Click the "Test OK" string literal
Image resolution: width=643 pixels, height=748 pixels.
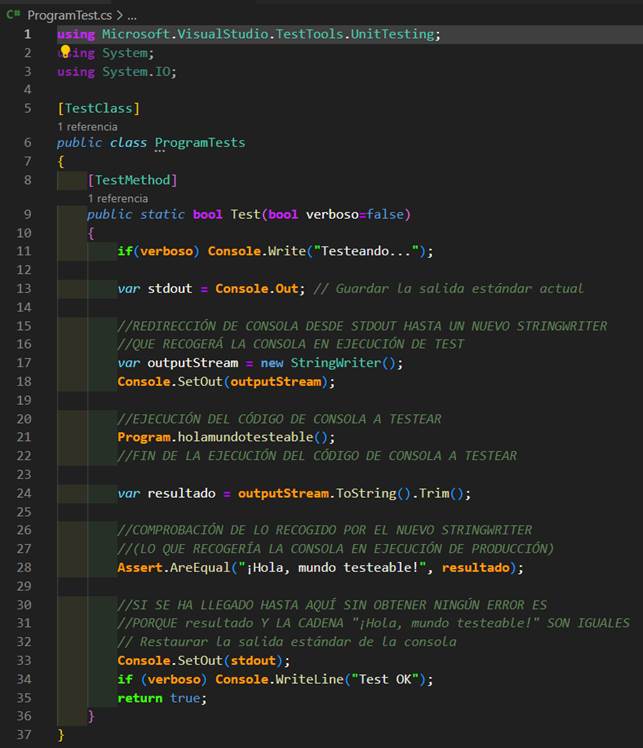[385, 679]
